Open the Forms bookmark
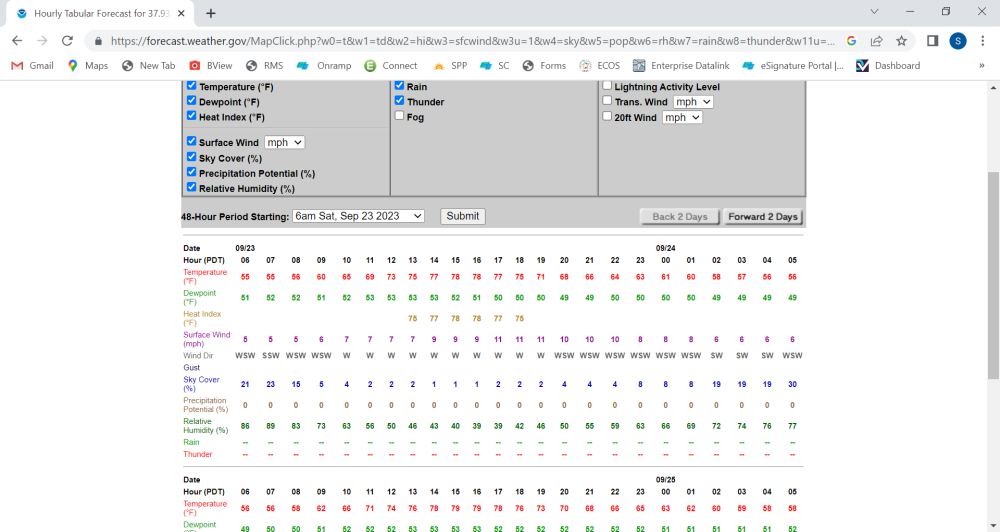 [x=544, y=66]
